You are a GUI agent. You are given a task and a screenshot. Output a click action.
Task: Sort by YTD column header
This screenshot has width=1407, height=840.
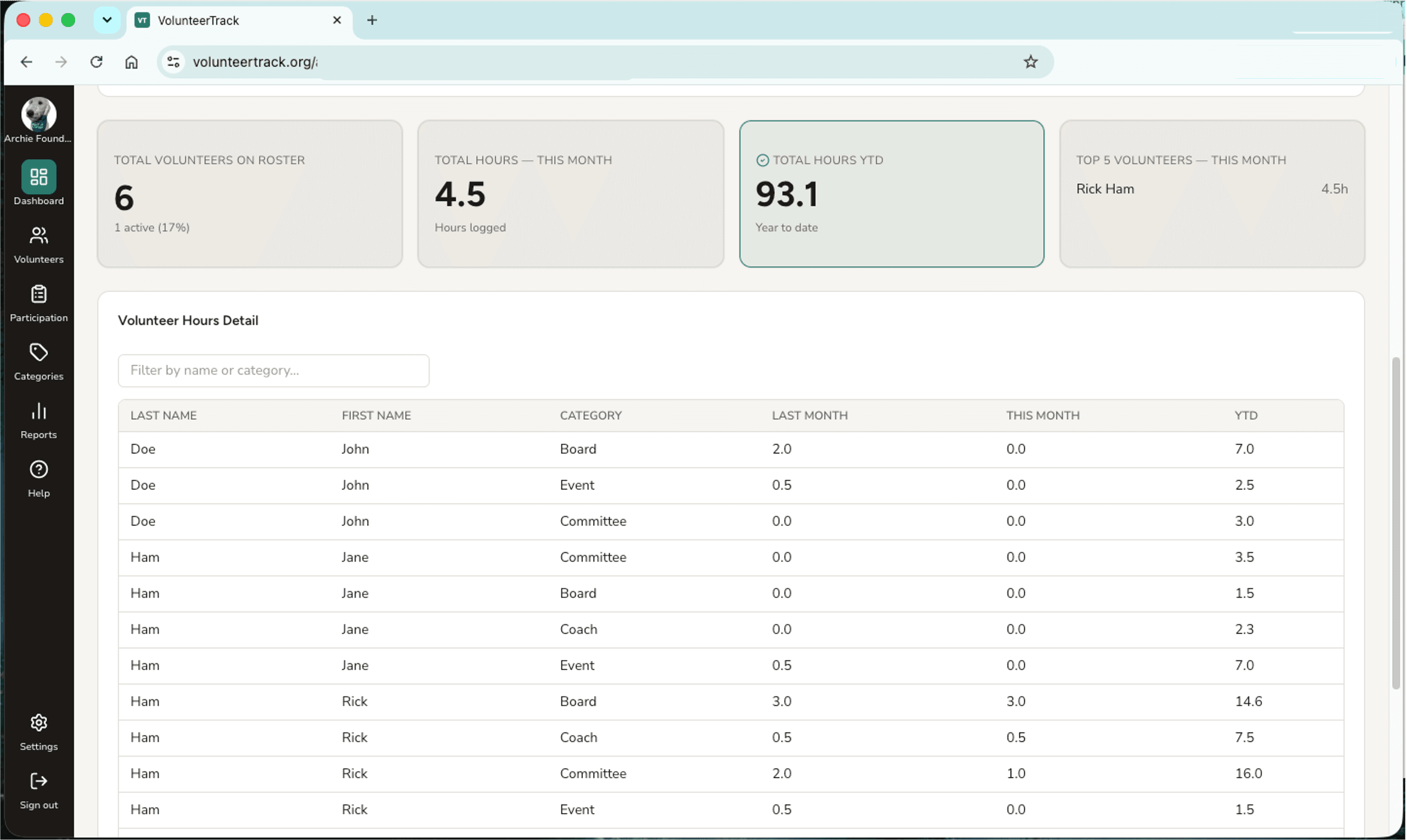coord(1246,415)
